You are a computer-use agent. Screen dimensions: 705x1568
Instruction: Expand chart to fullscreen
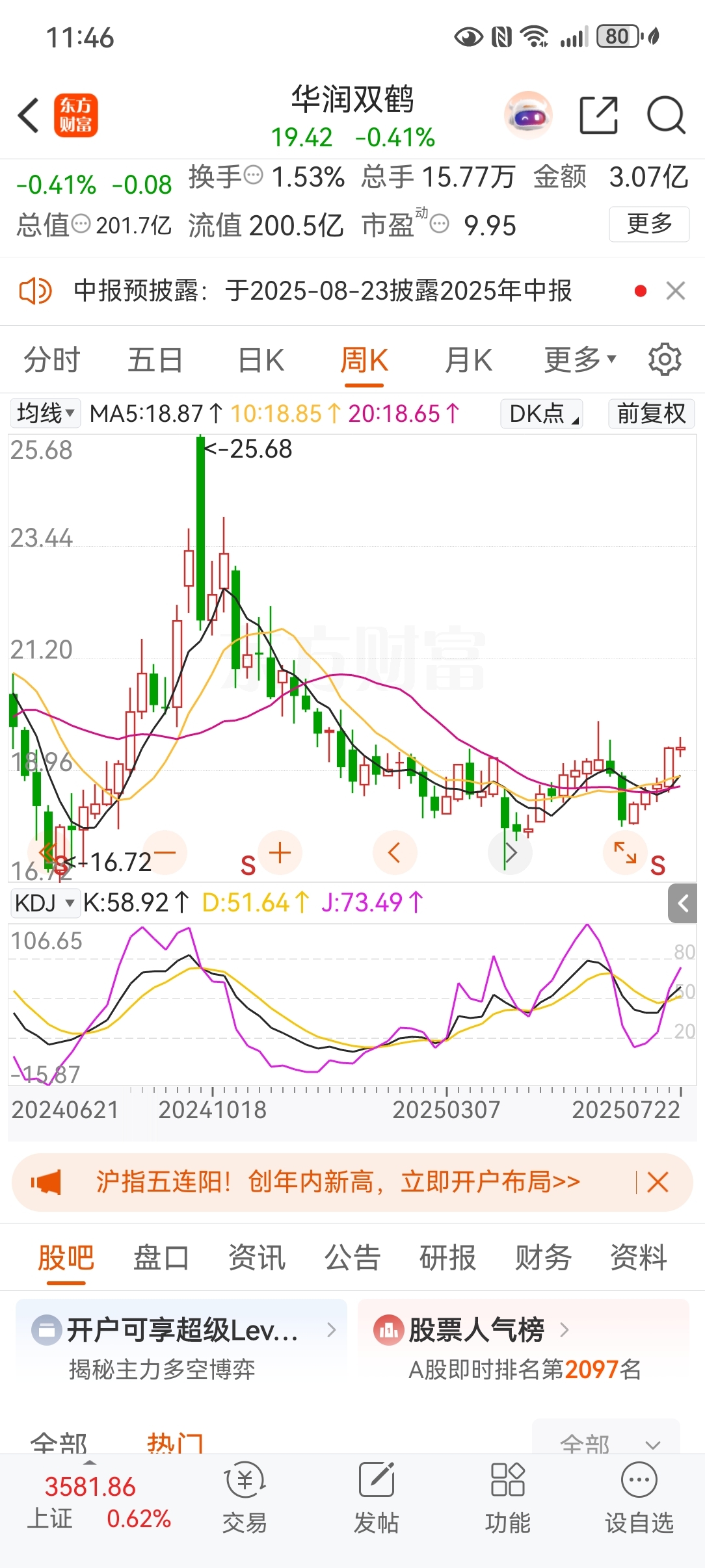[625, 852]
